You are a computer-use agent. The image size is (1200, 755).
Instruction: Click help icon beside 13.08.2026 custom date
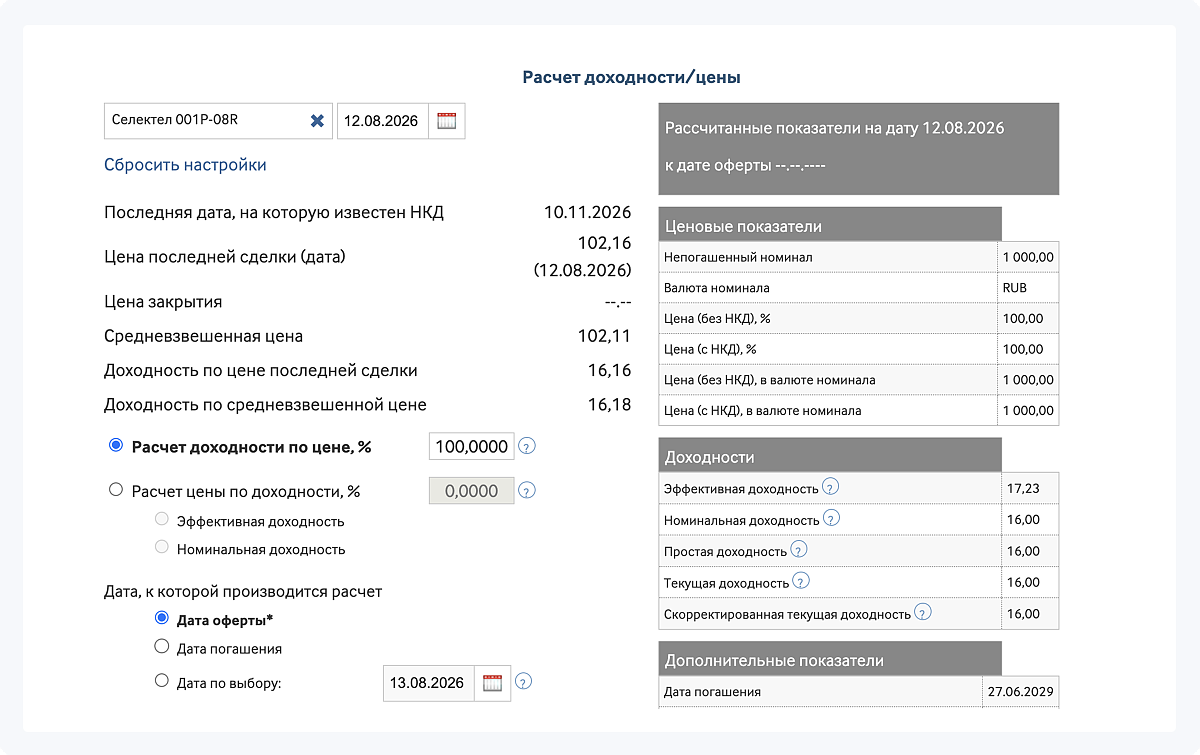[x=523, y=683]
